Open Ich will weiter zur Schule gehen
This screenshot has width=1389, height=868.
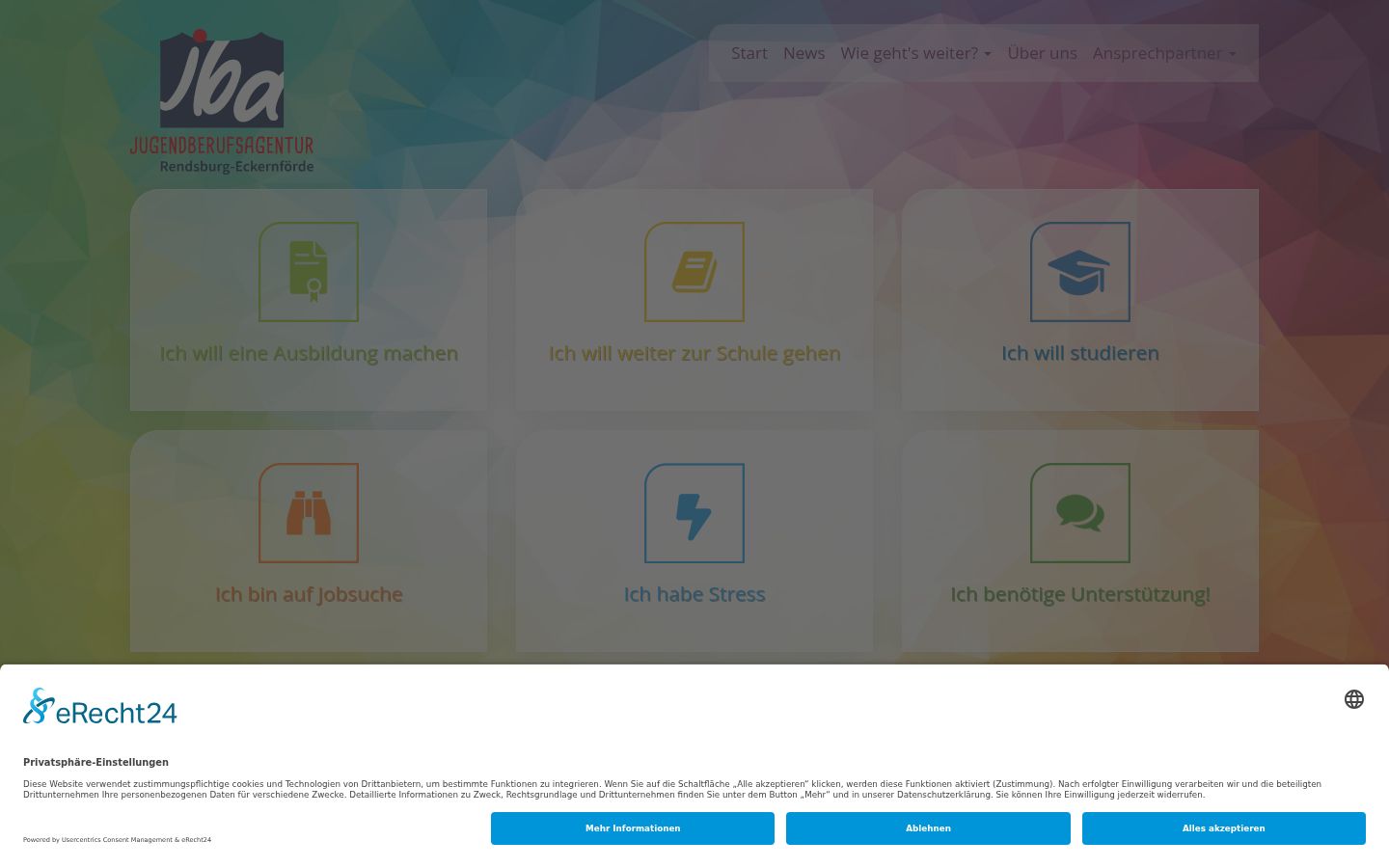click(694, 353)
